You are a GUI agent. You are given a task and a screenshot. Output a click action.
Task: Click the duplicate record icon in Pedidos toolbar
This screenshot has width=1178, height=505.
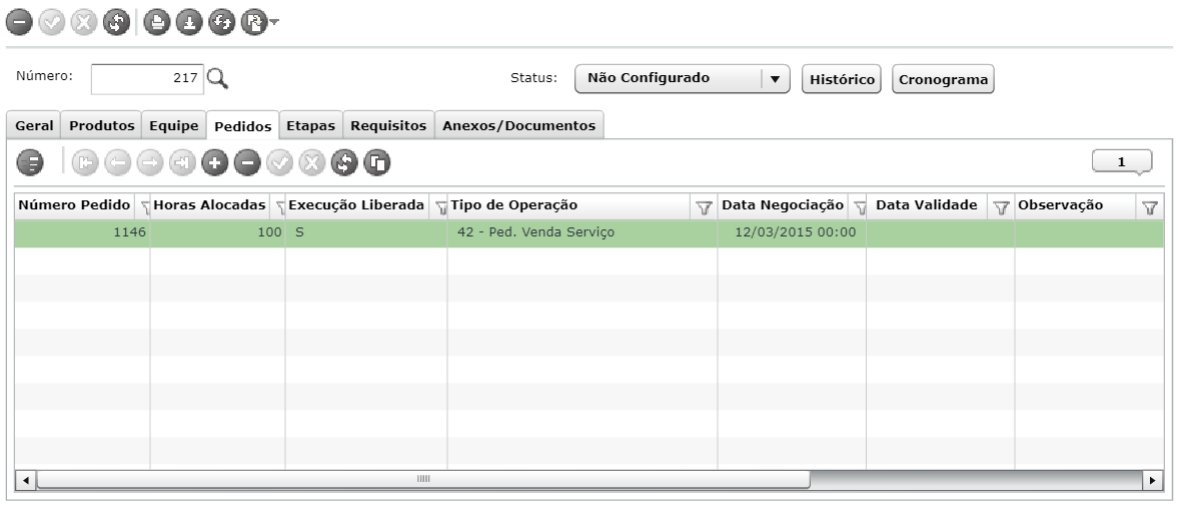coord(377,163)
